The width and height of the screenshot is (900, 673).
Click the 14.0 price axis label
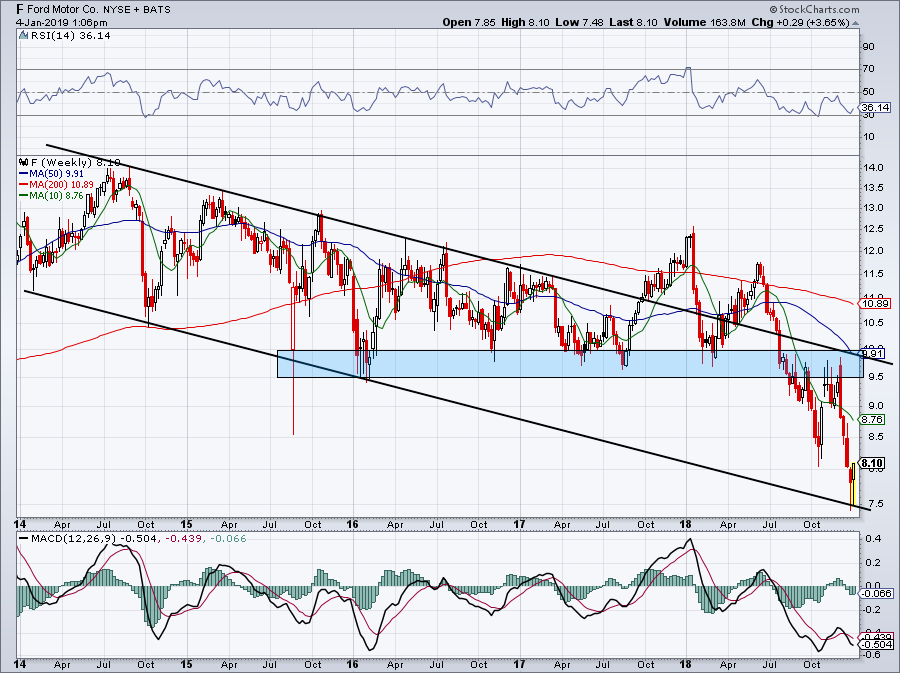click(873, 168)
